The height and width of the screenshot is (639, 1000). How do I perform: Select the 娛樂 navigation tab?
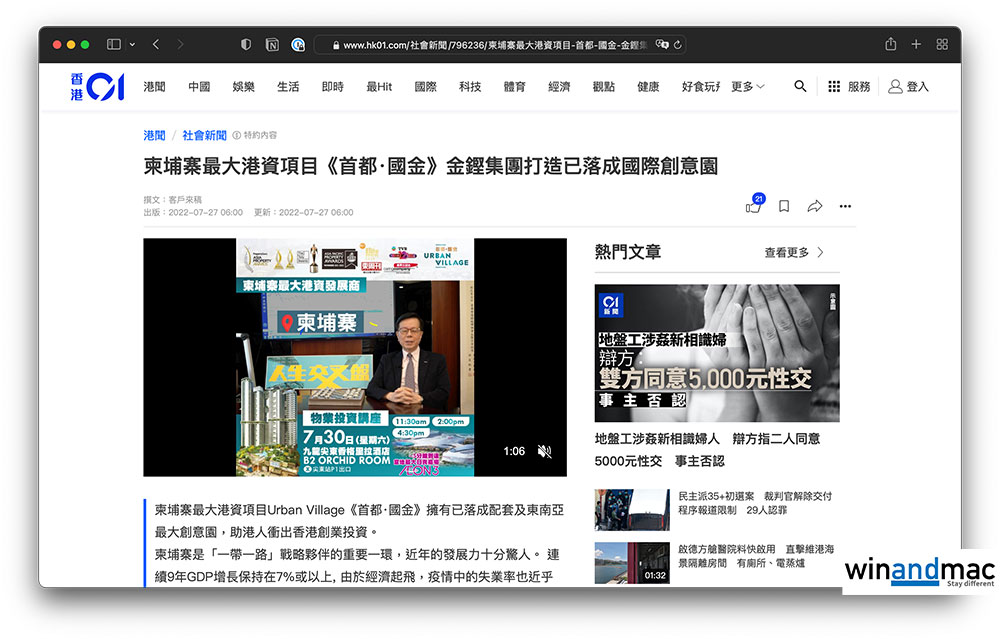coord(243,87)
